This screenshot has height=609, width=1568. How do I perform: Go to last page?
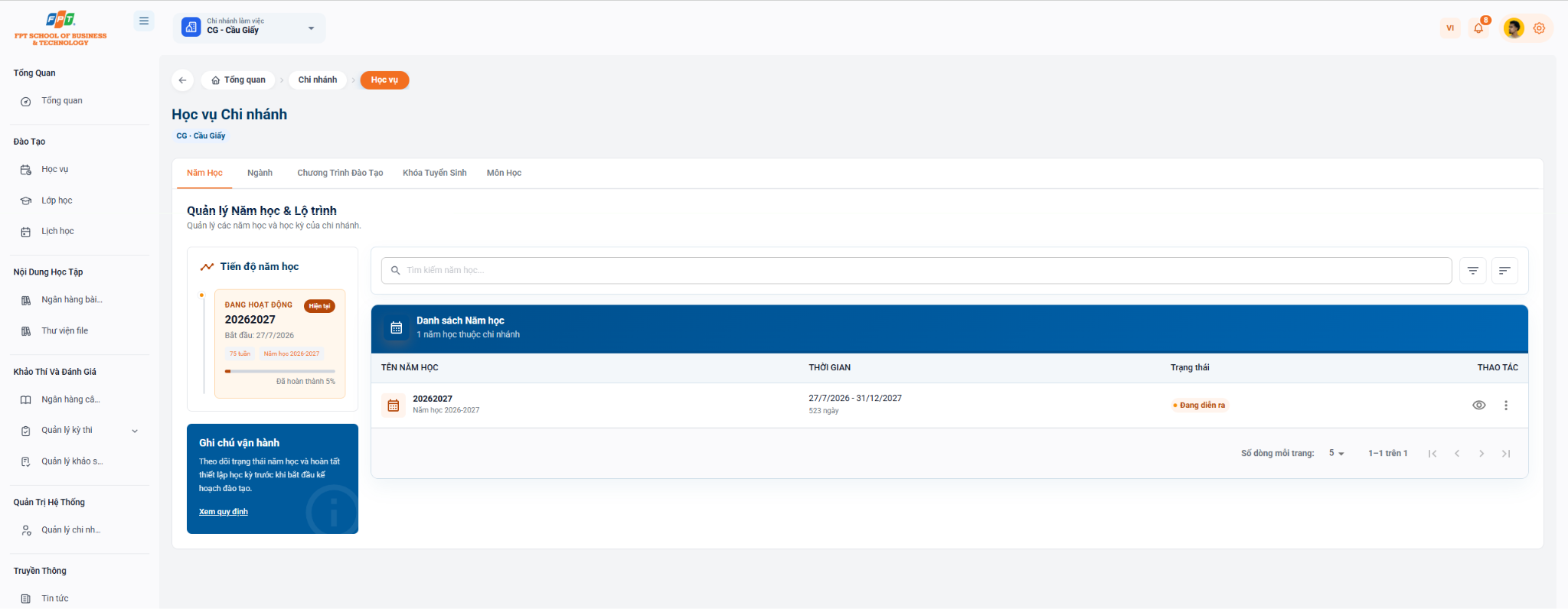(1506, 454)
